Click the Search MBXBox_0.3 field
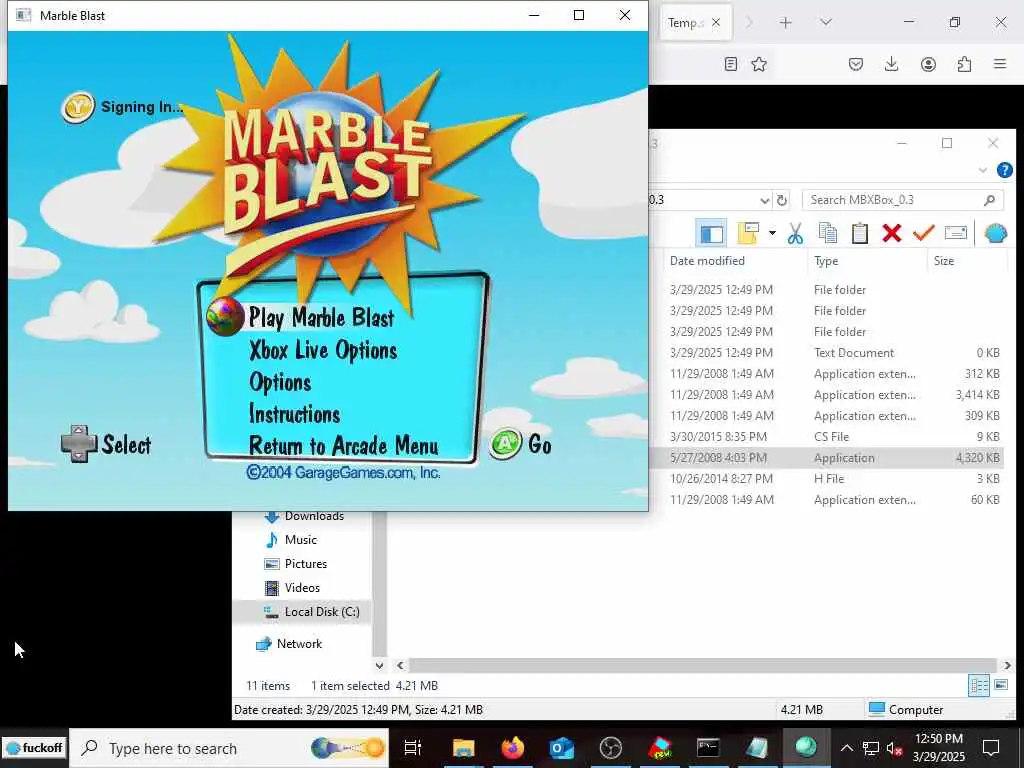Viewport: 1024px width, 768px height. pos(902,200)
